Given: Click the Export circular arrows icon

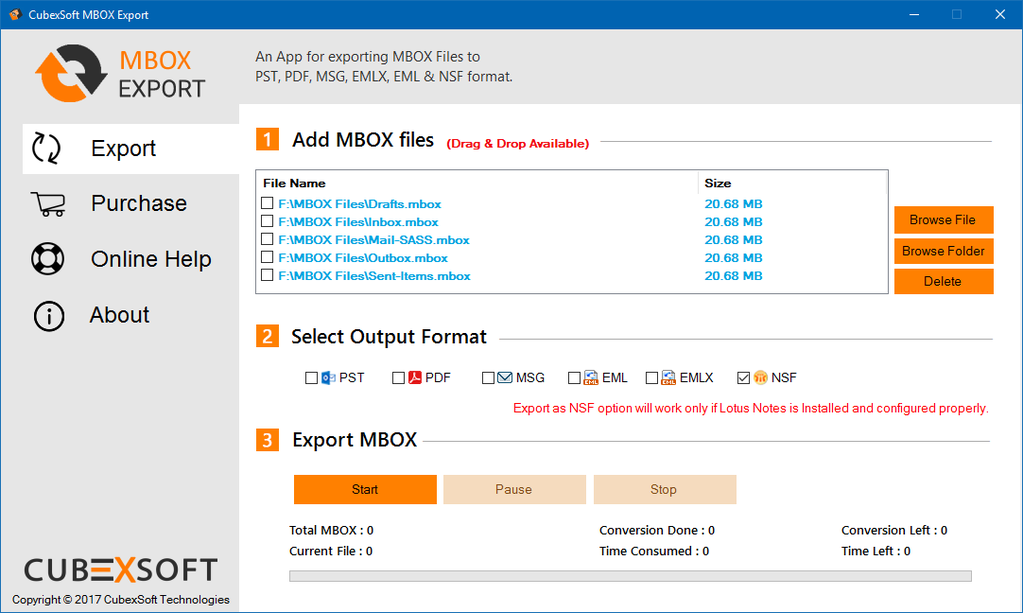Looking at the screenshot, I should [x=46, y=148].
